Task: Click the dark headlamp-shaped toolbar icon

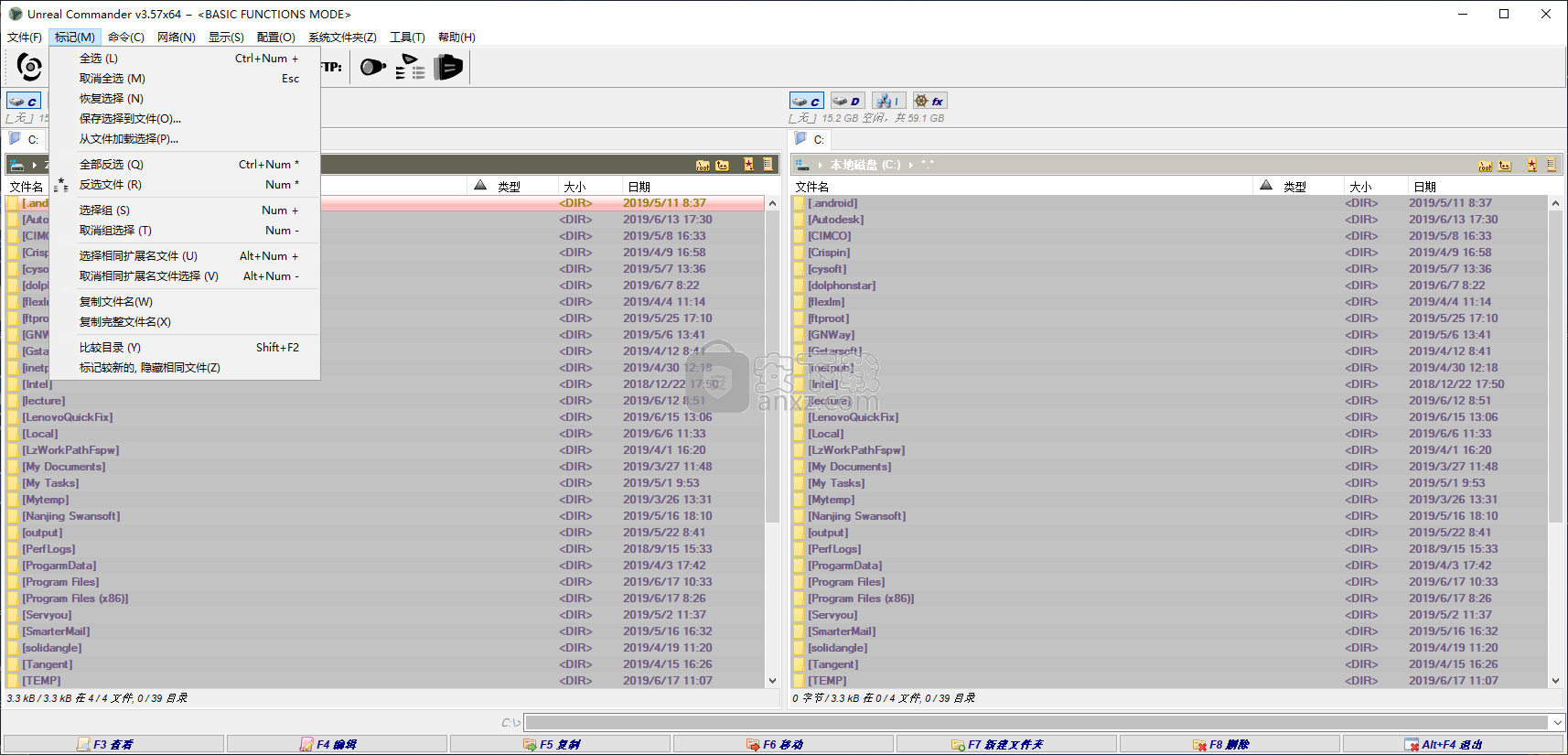Action: (x=448, y=67)
